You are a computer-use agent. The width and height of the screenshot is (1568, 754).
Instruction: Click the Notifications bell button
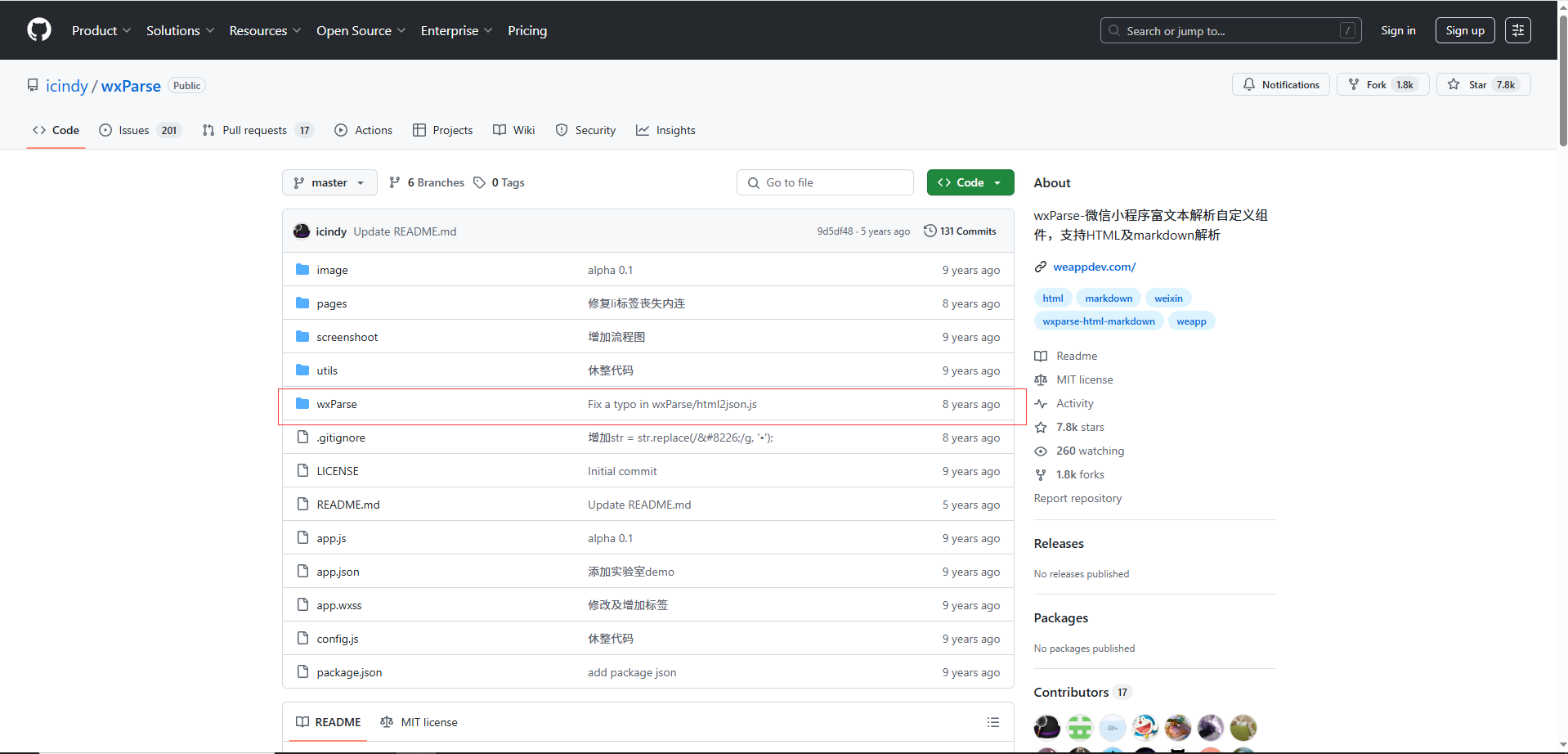click(x=1280, y=84)
